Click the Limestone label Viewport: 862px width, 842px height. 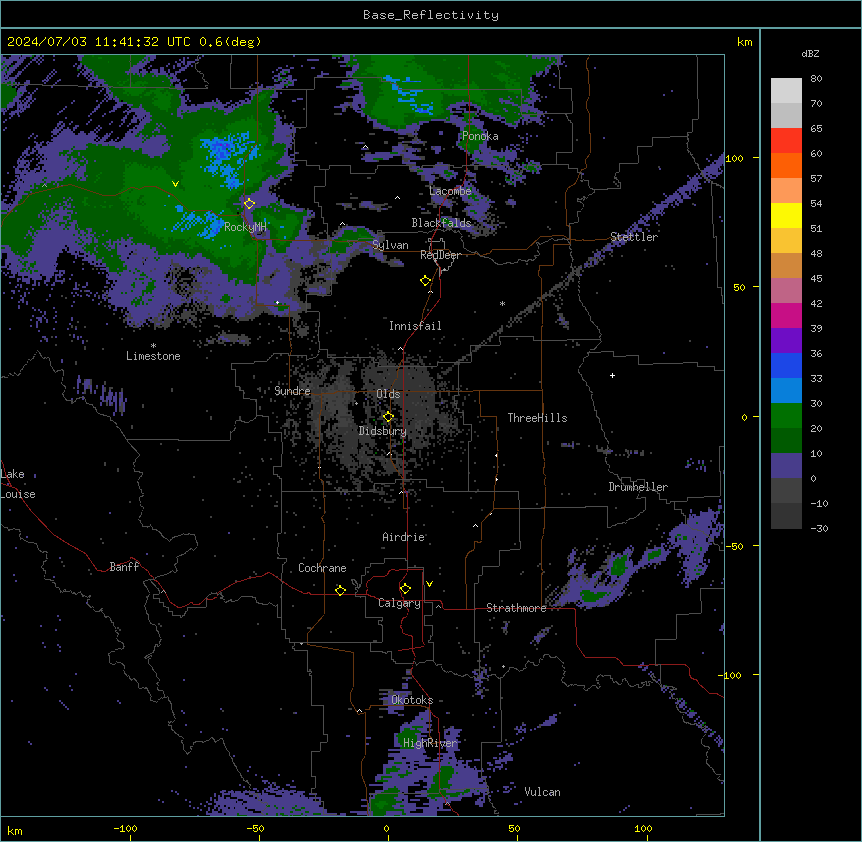click(153, 356)
